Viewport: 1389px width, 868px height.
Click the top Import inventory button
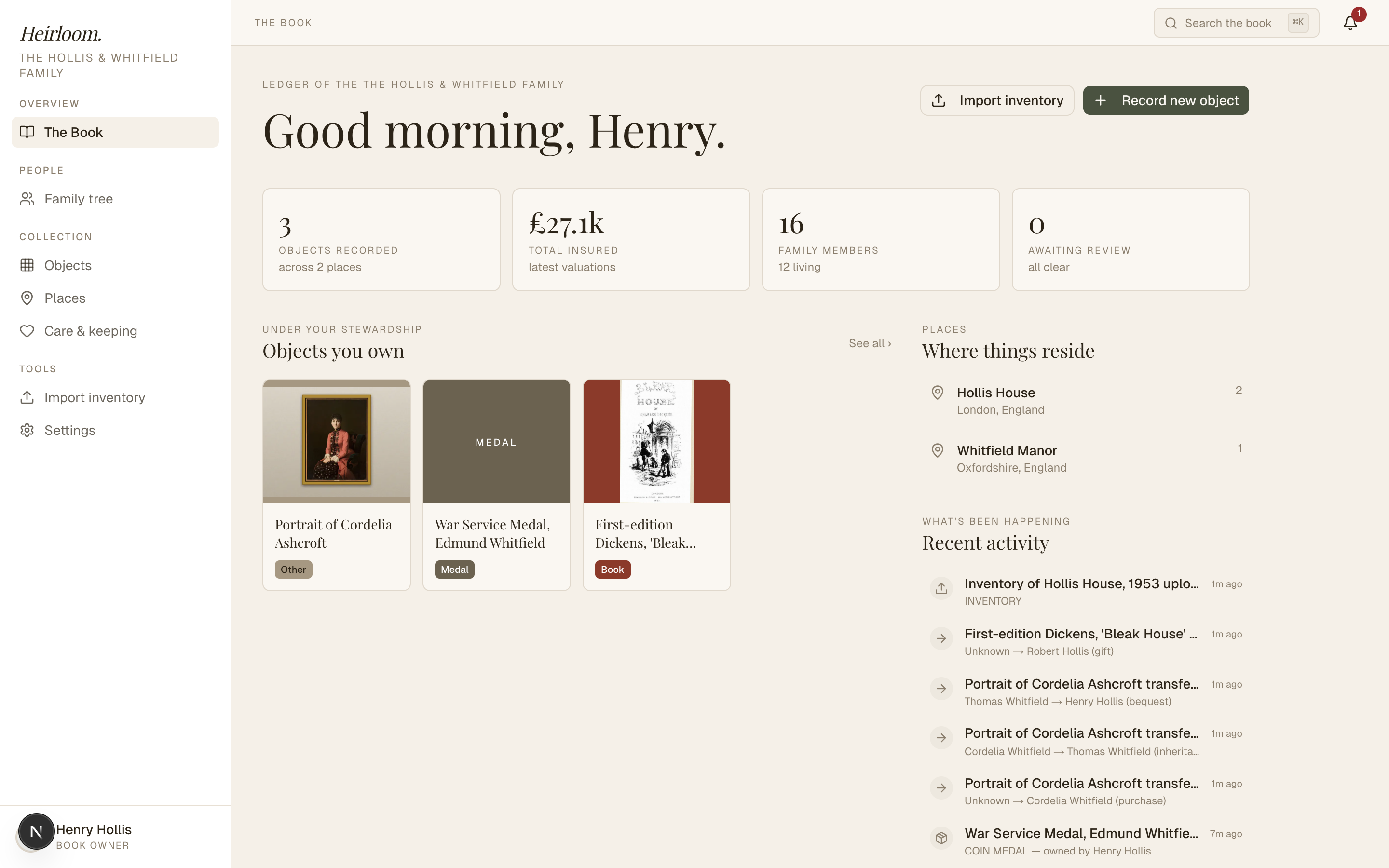pyautogui.click(x=997, y=100)
